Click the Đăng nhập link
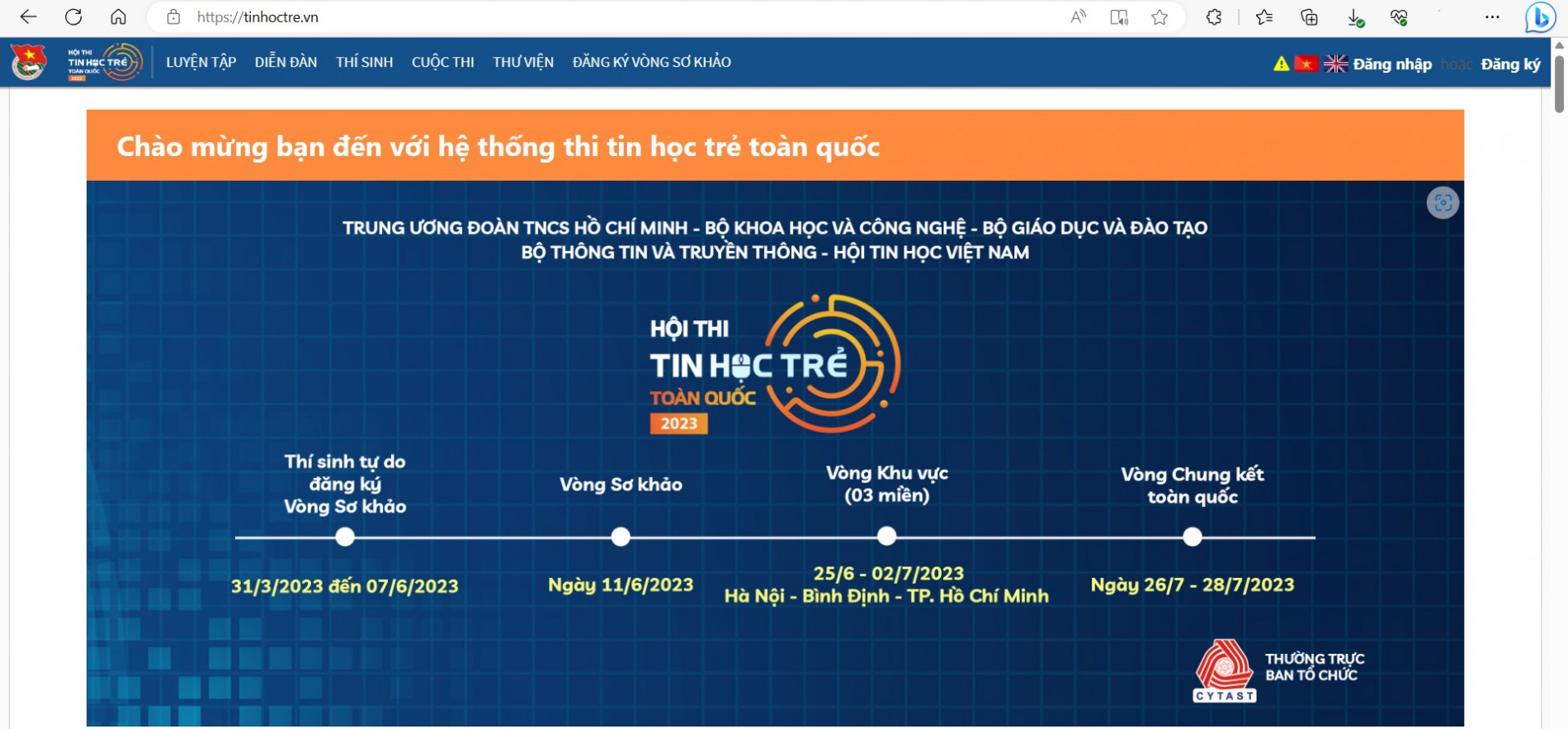This screenshot has height=729, width=1568. click(x=1392, y=64)
